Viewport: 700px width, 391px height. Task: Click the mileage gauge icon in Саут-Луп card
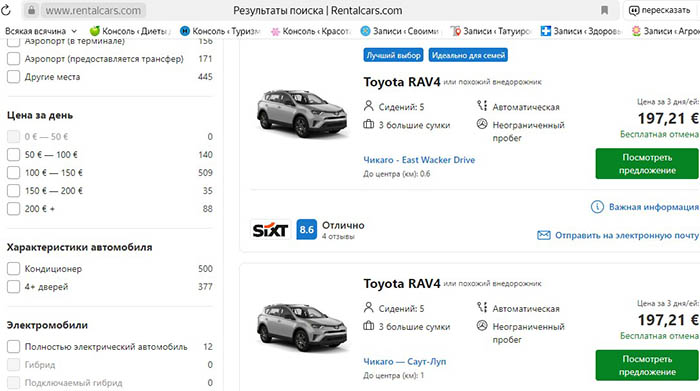pyautogui.click(x=482, y=325)
